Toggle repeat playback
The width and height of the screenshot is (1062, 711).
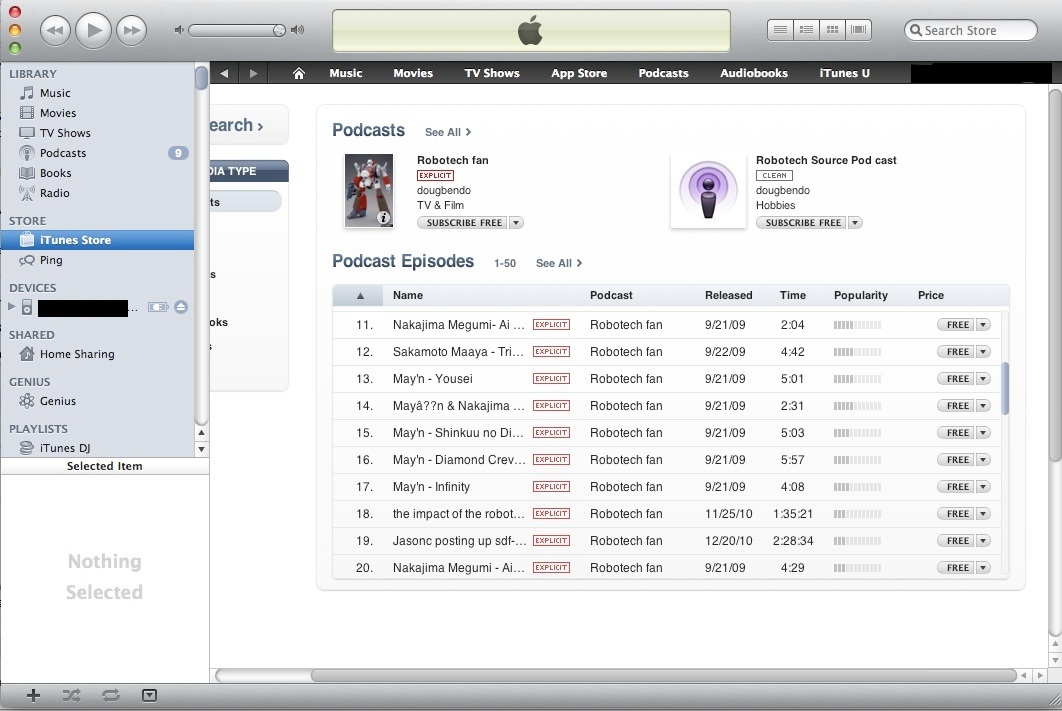click(x=110, y=695)
